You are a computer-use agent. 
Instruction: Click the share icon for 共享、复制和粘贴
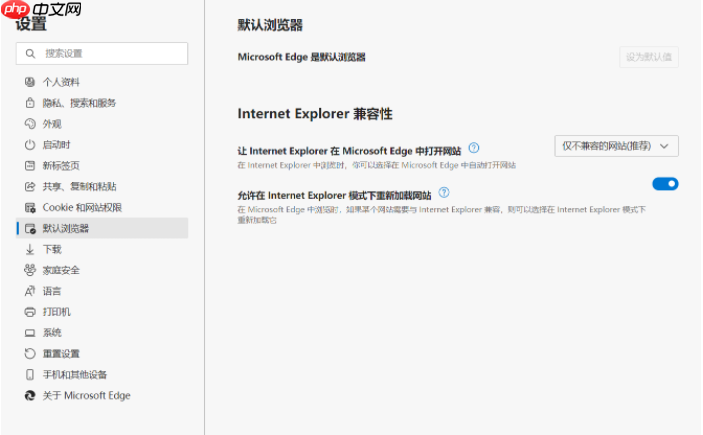[x=30, y=187]
